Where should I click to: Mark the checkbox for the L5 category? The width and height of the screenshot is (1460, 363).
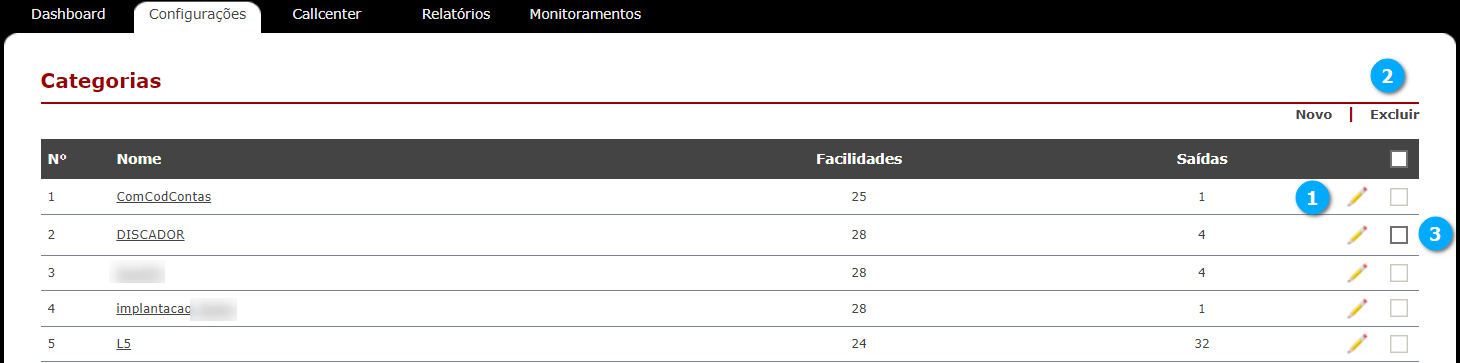(1399, 344)
